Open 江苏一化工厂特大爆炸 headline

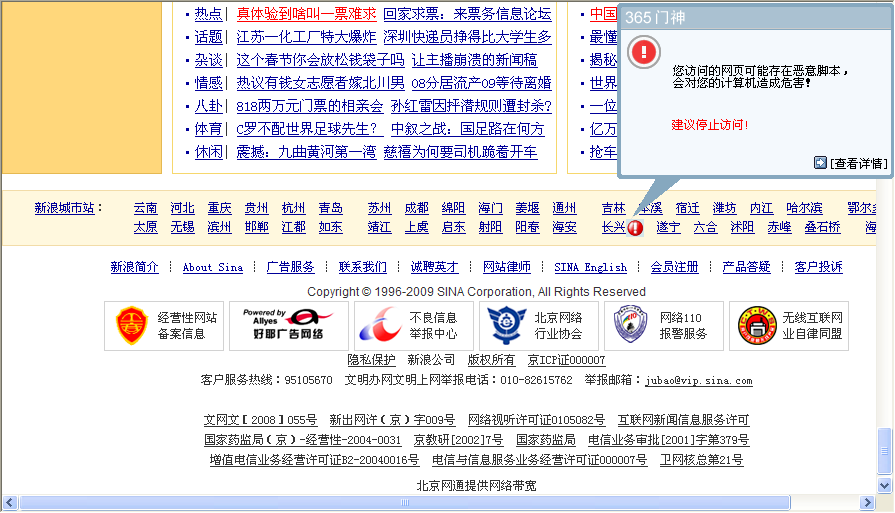coord(307,37)
